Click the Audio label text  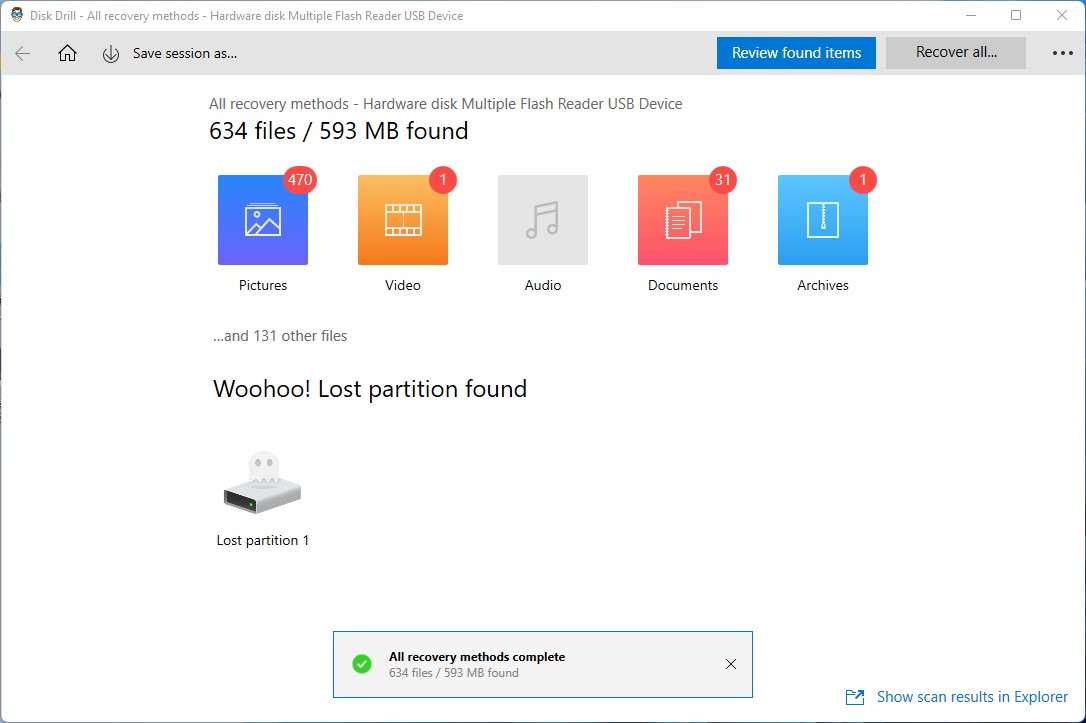(x=543, y=285)
